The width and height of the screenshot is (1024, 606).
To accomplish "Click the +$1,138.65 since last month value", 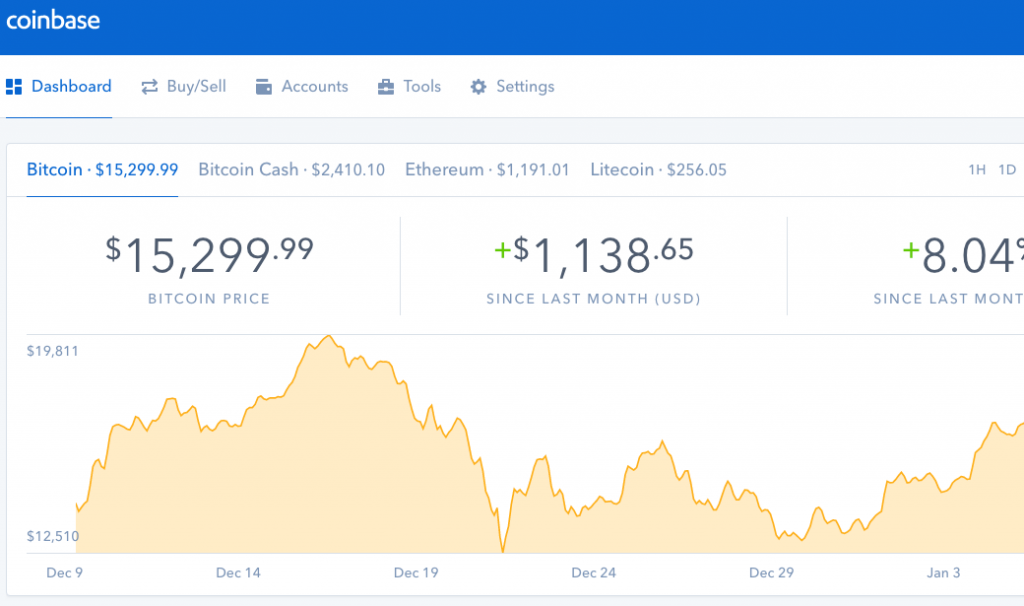I will 593,255.
